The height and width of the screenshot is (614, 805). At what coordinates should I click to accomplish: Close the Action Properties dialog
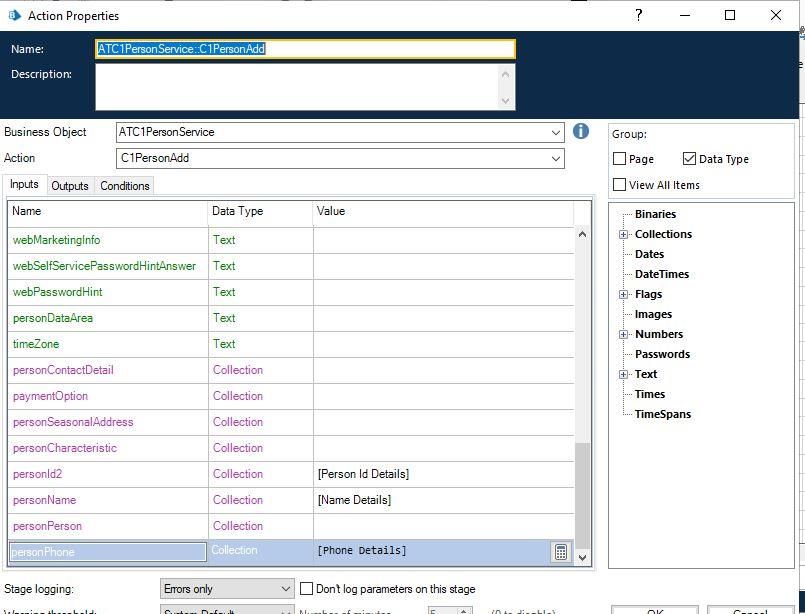pyautogui.click(x=776, y=15)
